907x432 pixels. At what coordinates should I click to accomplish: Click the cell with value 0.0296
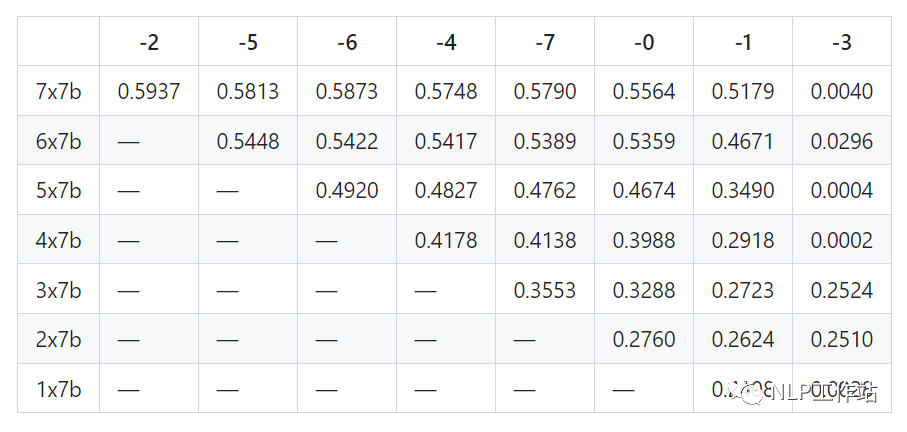point(842,142)
